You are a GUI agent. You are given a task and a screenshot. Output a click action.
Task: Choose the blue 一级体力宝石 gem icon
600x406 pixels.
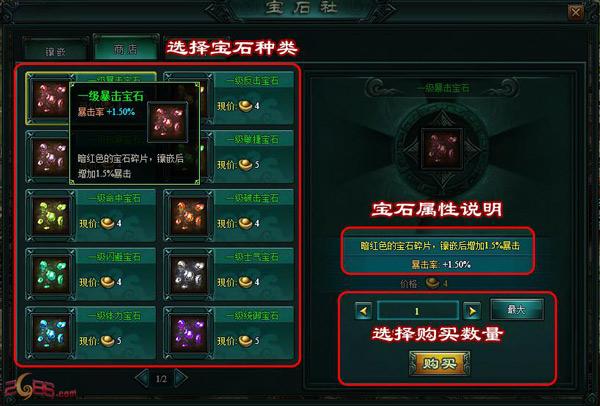pyautogui.click(x=50, y=334)
